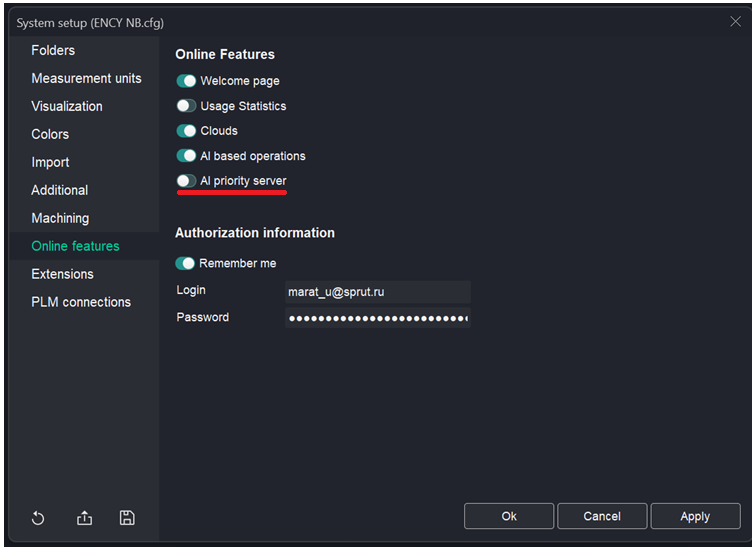The height and width of the screenshot is (549, 754).
Task: Select Visualization in the sidebar
Action: click(67, 106)
